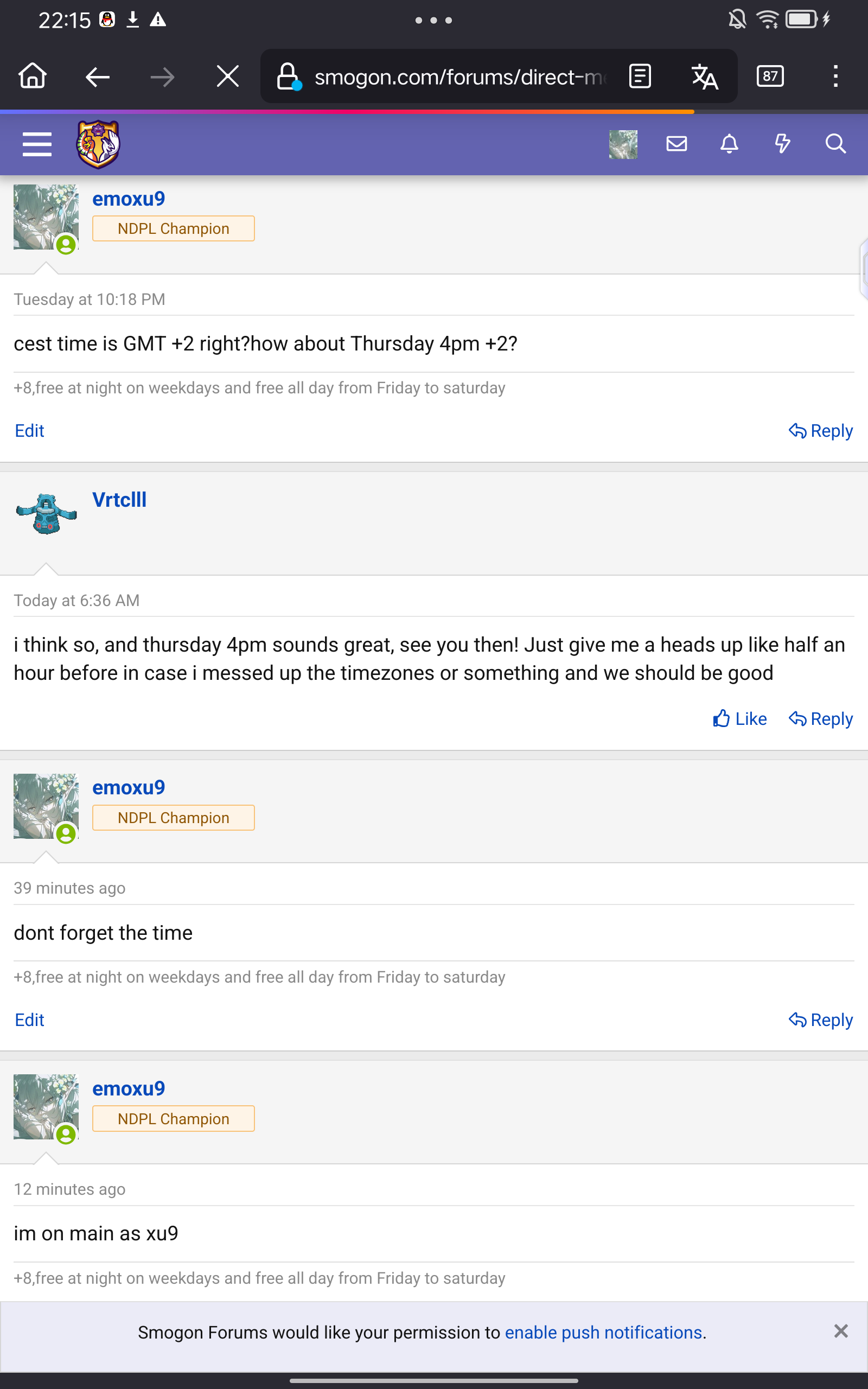Stop the page loading with X
Viewport: 868px width, 1389px height.
click(228, 76)
